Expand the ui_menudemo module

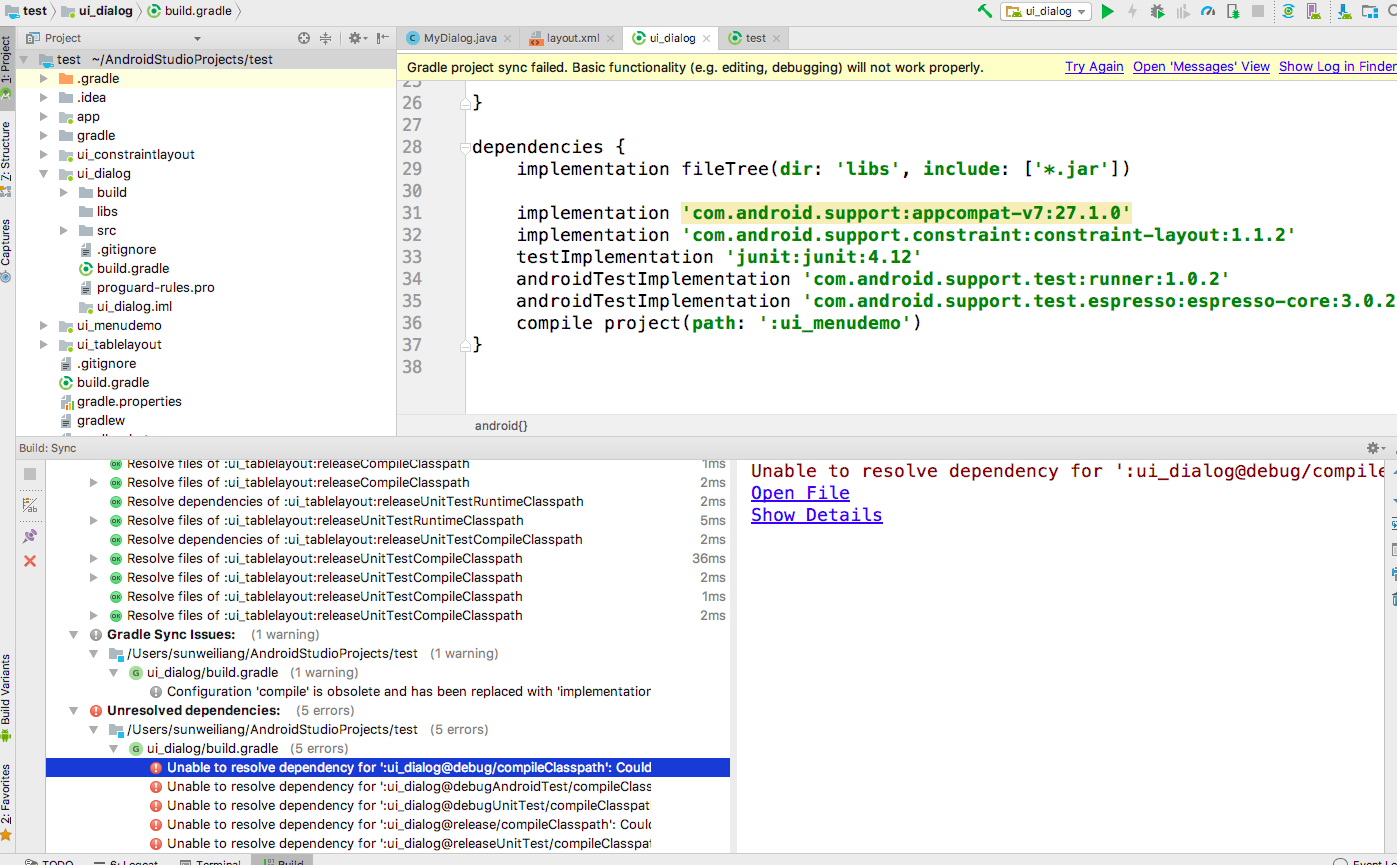point(43,325)
